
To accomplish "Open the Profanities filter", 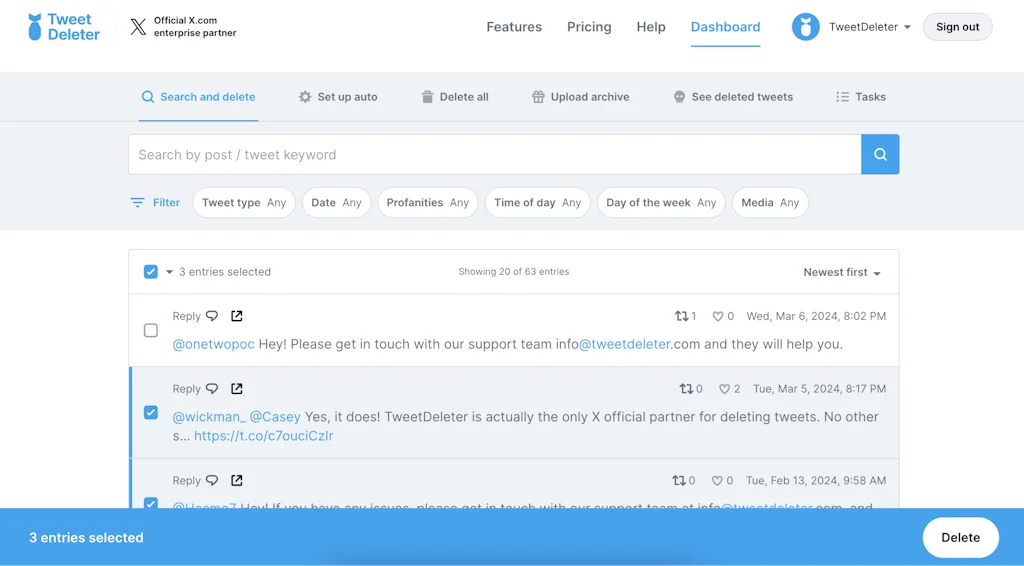I will [x=428, y=202].
